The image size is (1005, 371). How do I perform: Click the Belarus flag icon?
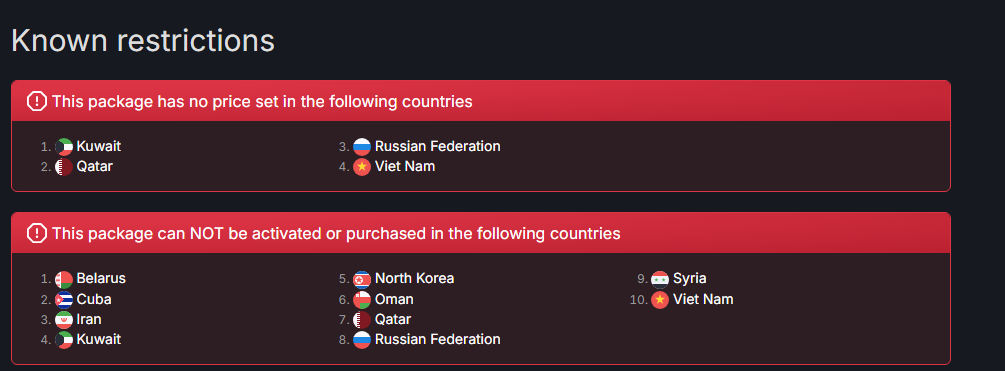[x=64, y=279]
